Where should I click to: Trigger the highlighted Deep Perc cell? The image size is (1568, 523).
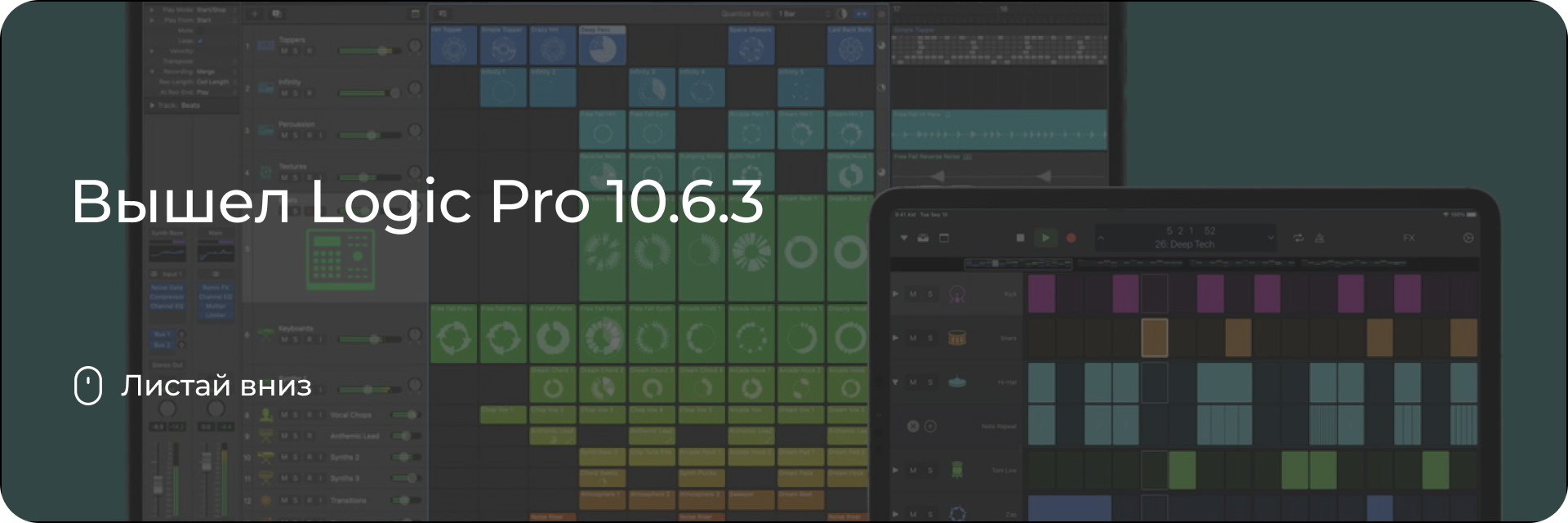[x=603, y=45]
